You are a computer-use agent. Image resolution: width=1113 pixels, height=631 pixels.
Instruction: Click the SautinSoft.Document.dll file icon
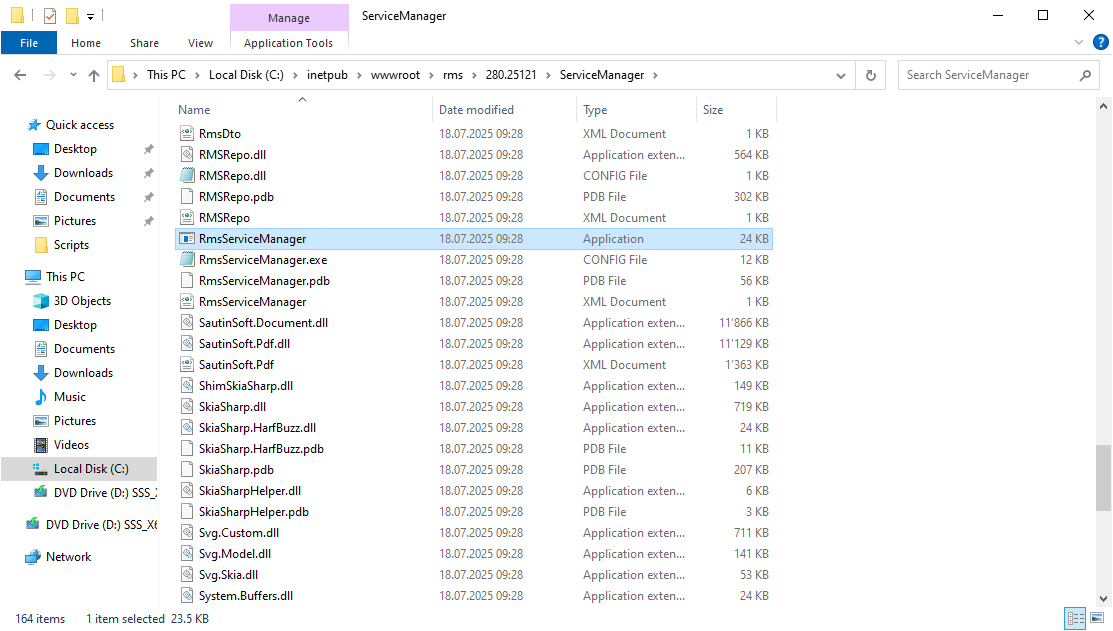(187, 323)
